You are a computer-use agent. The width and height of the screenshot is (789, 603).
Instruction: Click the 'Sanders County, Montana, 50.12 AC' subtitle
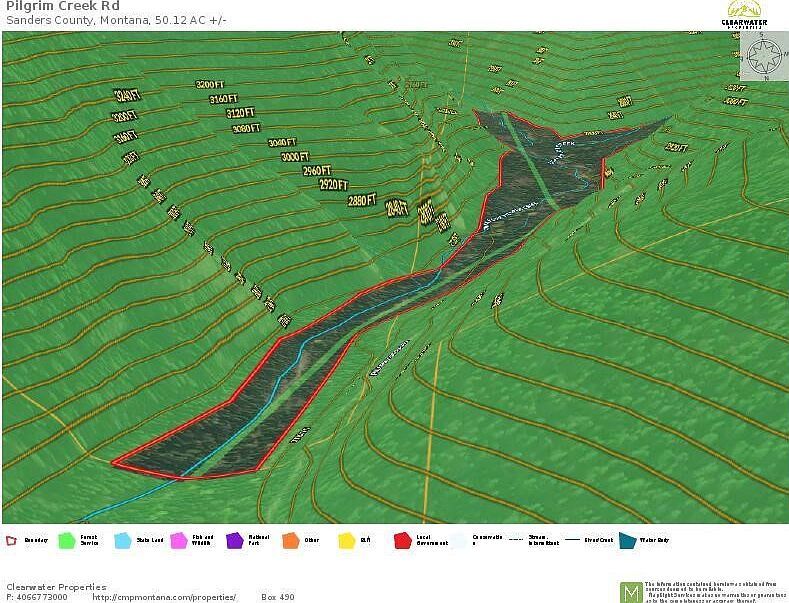[x=116, y=21]
